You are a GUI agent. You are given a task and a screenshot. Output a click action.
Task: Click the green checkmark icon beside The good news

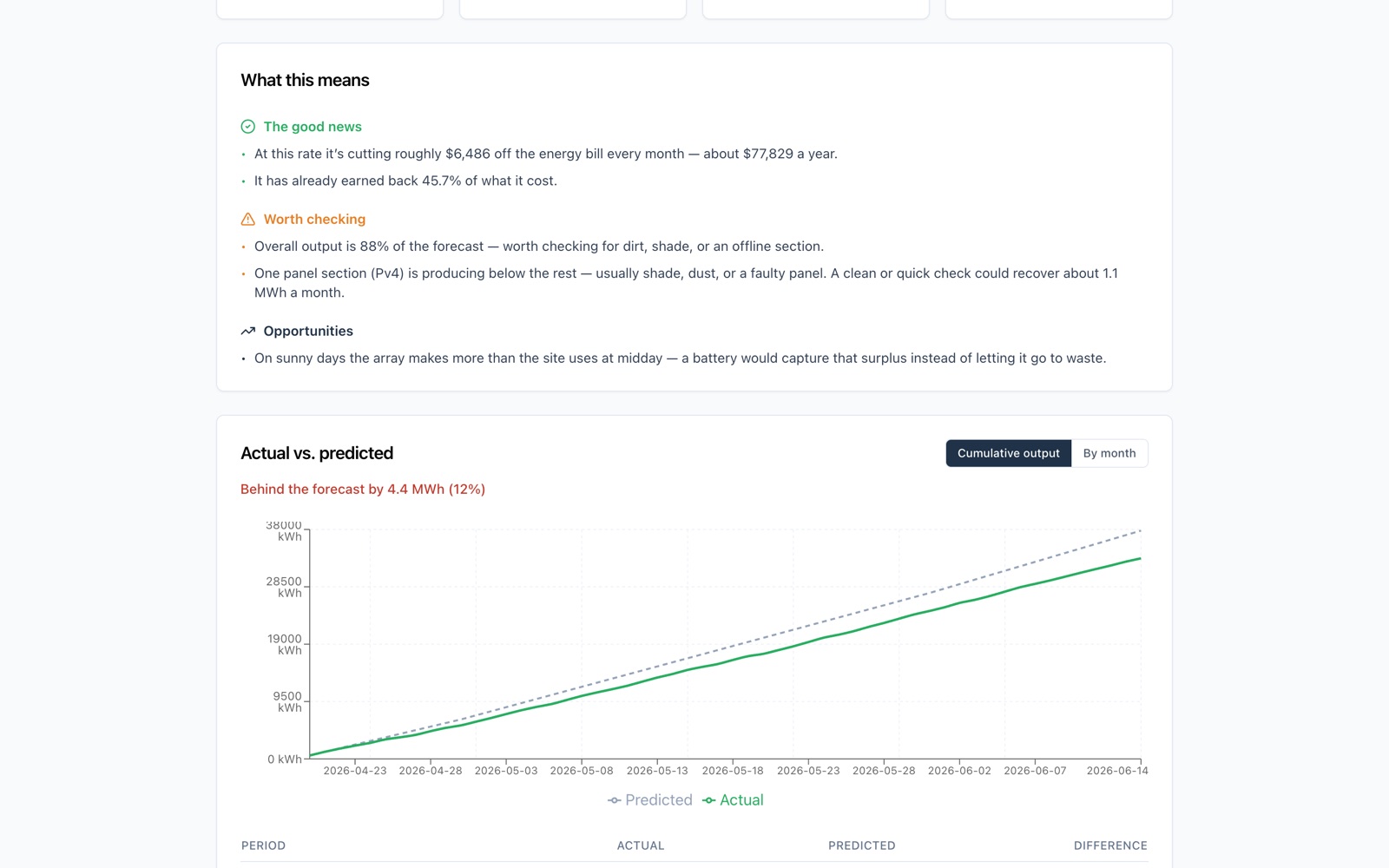(247, 127)
